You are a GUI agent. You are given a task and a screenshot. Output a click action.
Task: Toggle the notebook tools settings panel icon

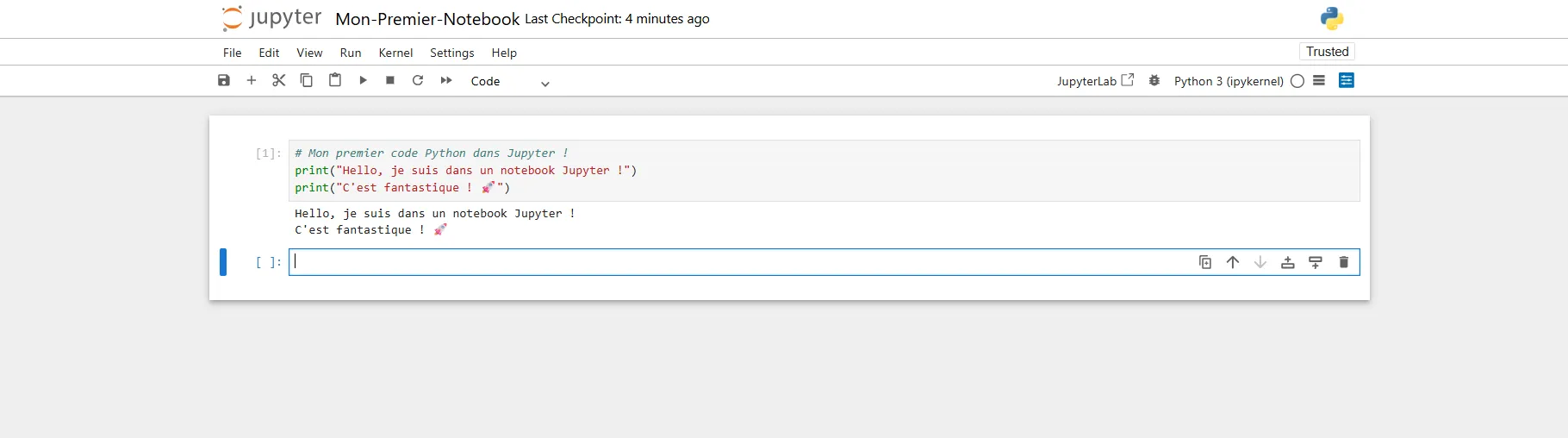(1347, 80)
